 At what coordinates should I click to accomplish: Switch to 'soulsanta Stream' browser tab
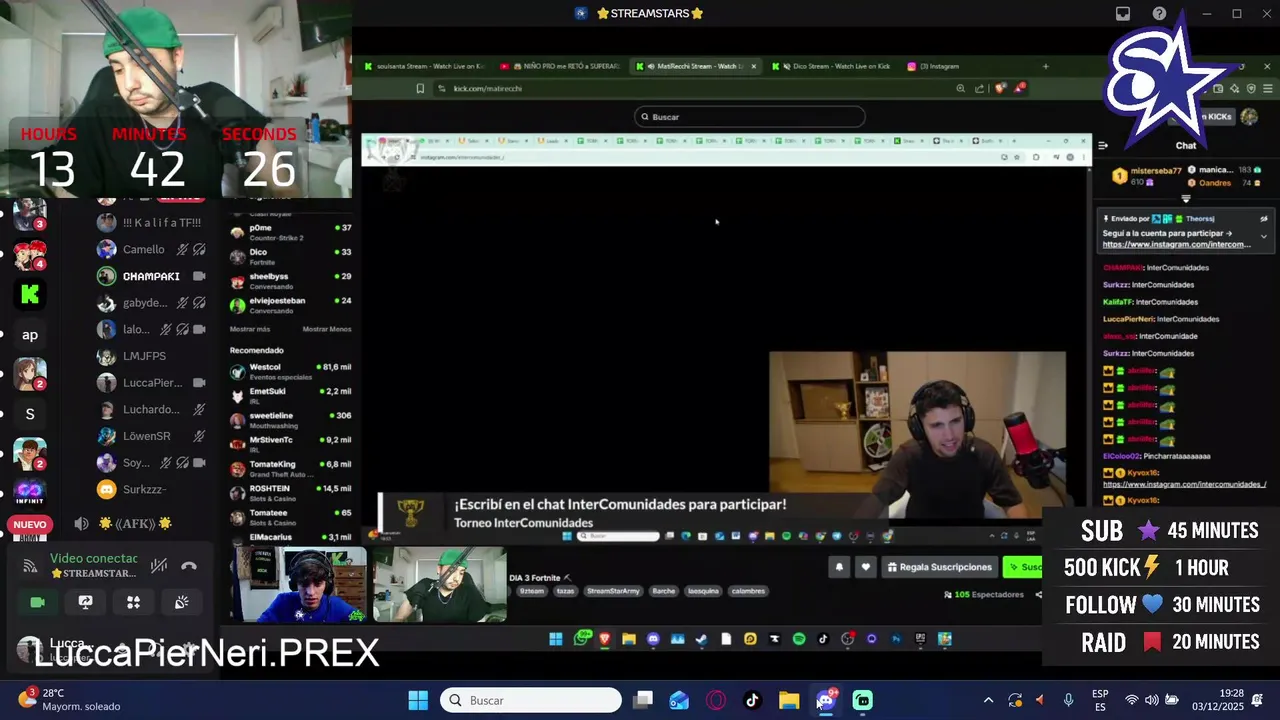pyautogui.click(x=424, y=66)
